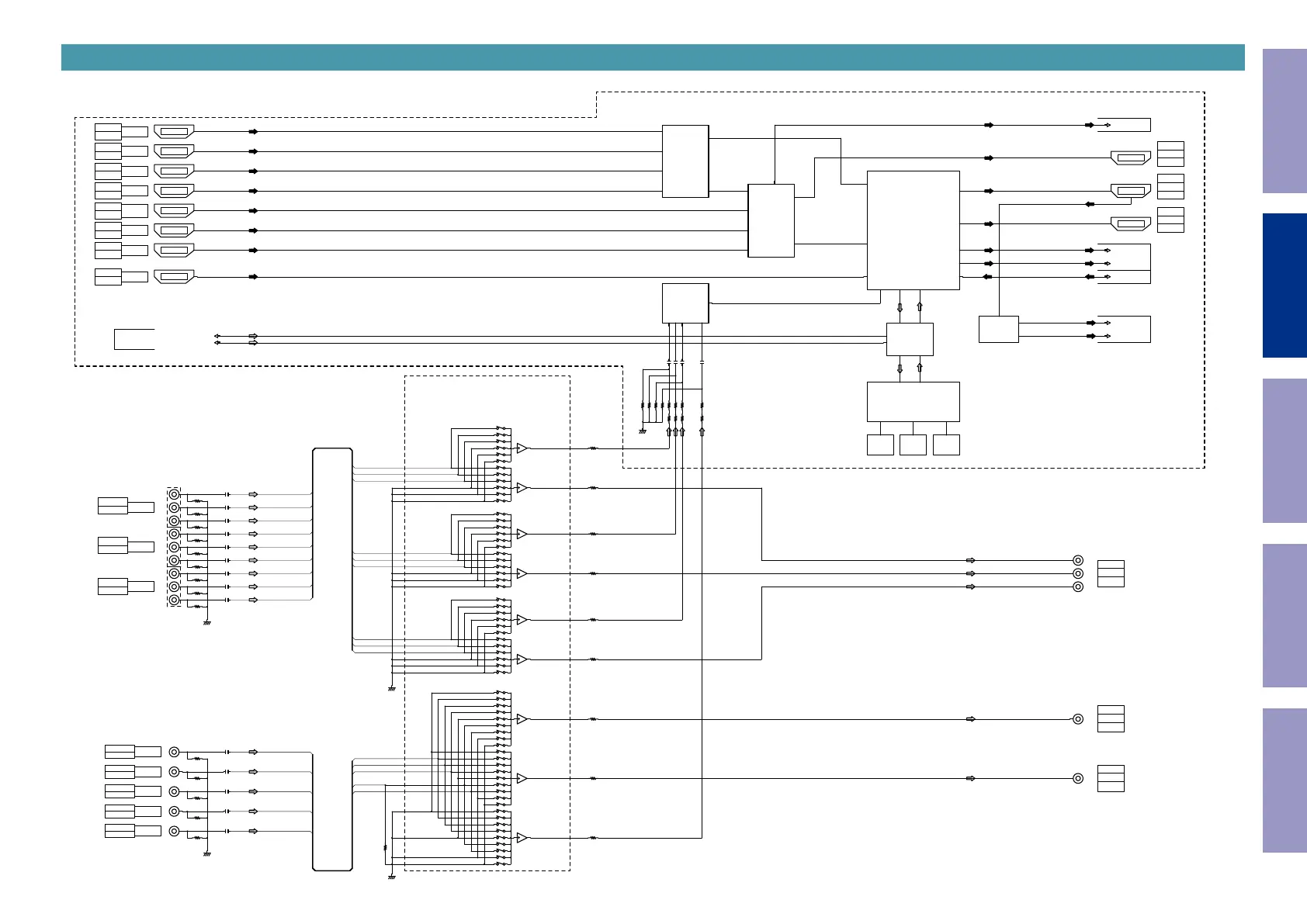
Task: Click the topmost HDMI input connector symbol
Action: pyautogui.click(x=174, y=132)
